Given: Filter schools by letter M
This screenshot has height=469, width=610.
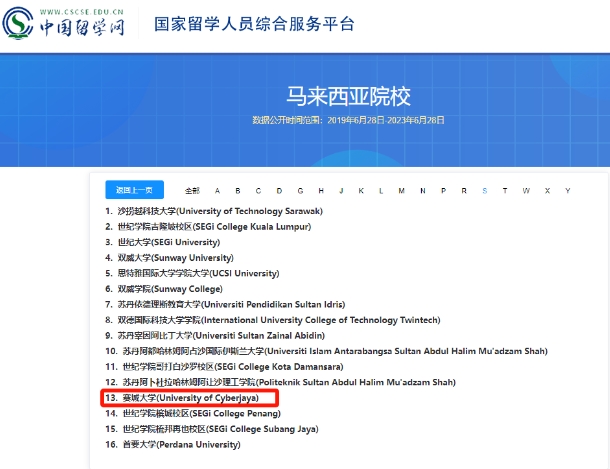Looking at the screenshot, I should point(401,191).
